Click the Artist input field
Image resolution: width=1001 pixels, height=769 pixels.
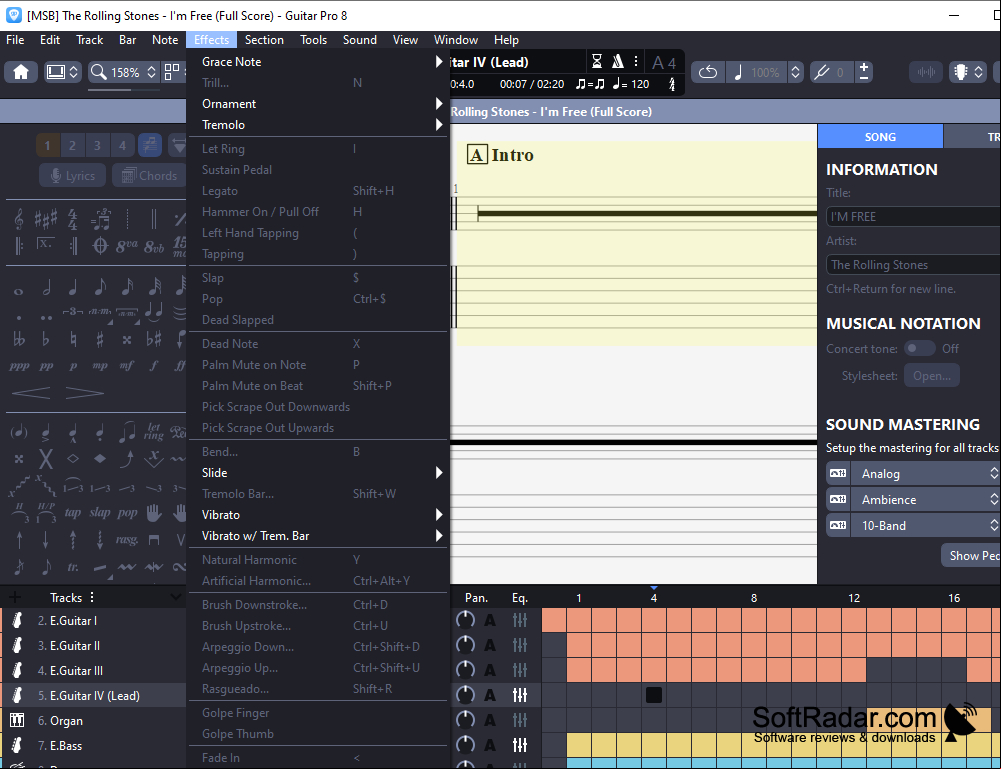point(914,265)
